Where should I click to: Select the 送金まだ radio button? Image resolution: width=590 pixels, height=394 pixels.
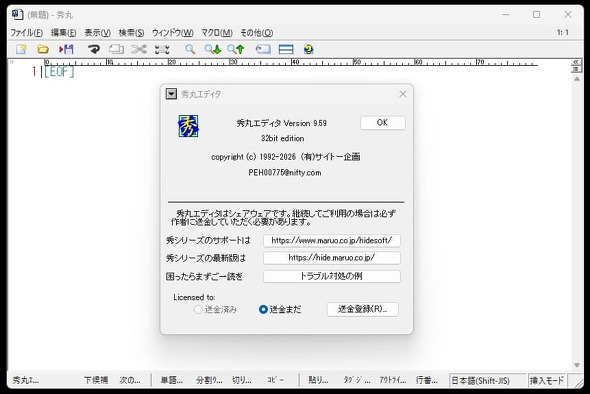263,309
